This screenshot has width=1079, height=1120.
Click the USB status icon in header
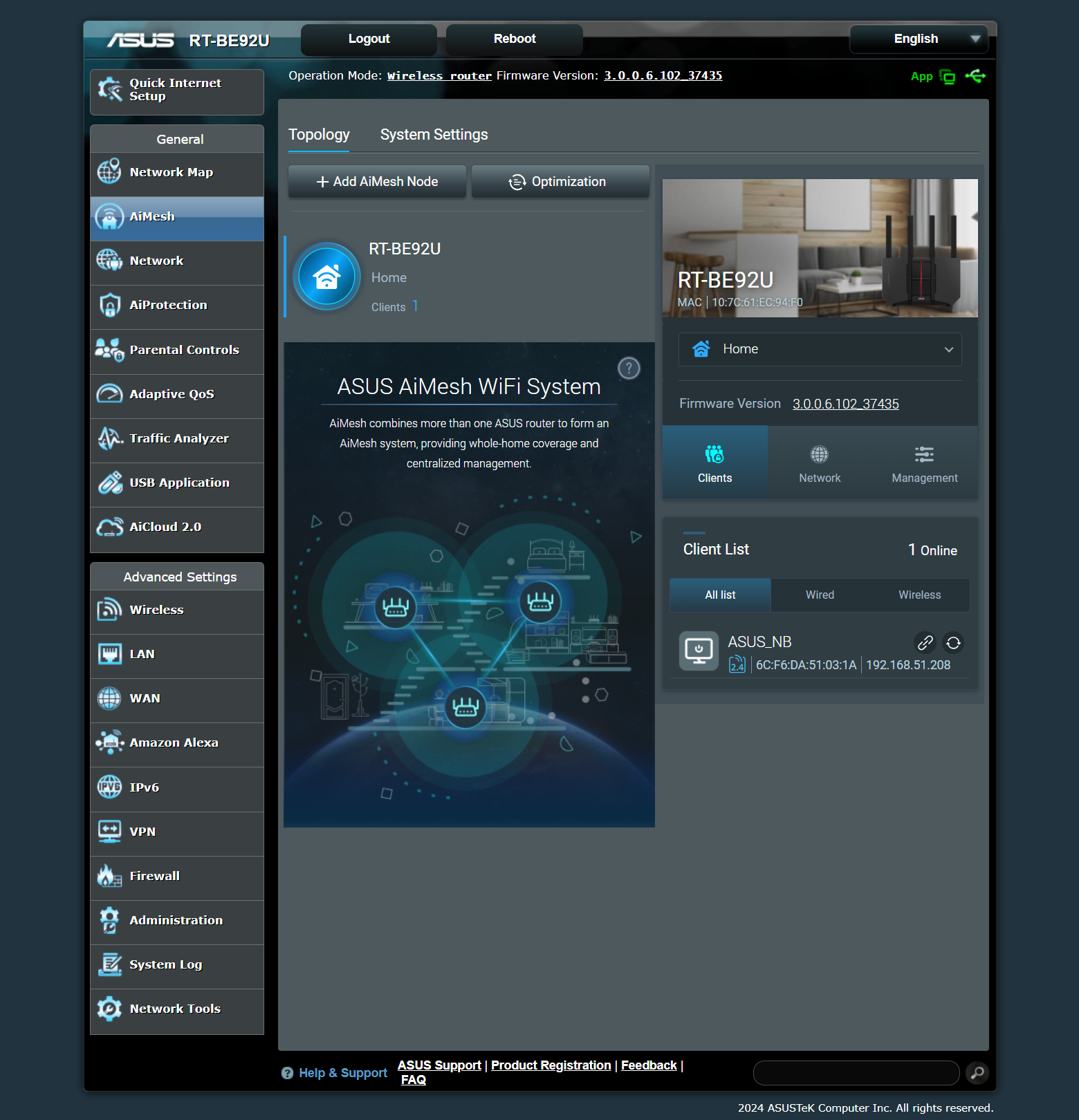(976, 76)
